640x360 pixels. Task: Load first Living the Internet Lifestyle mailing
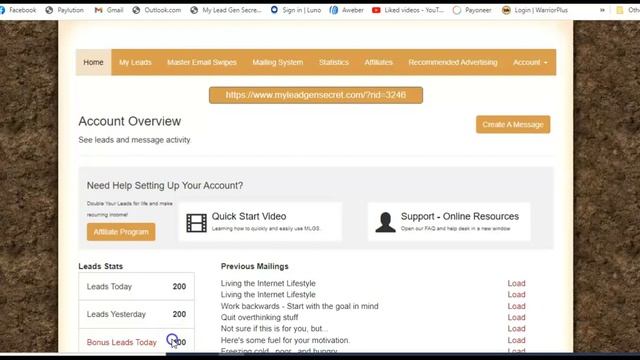click(516, 283)
